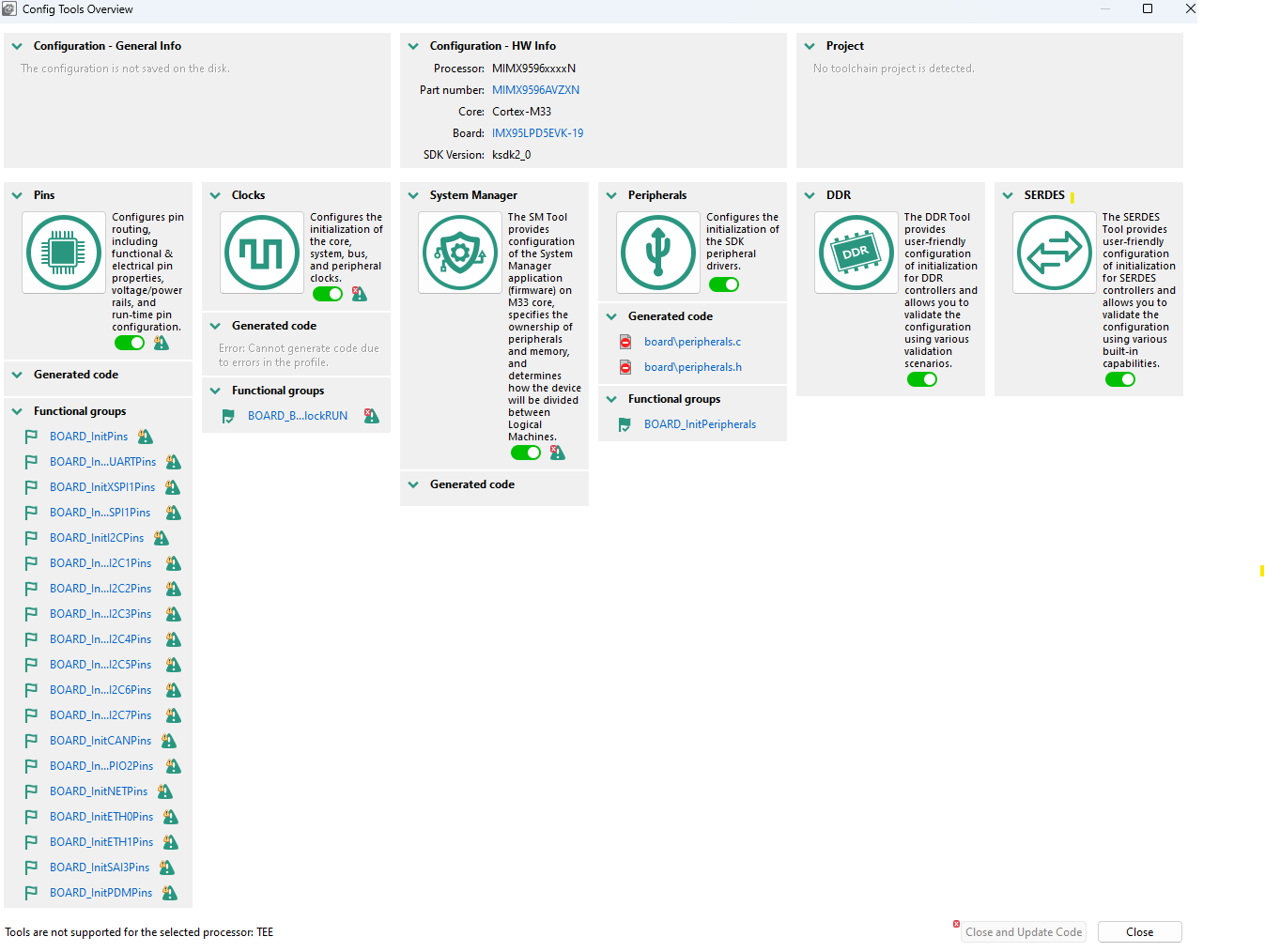
Task: Open the MIMX9596AVZXN part number link
Action: [x=535, y=90]
